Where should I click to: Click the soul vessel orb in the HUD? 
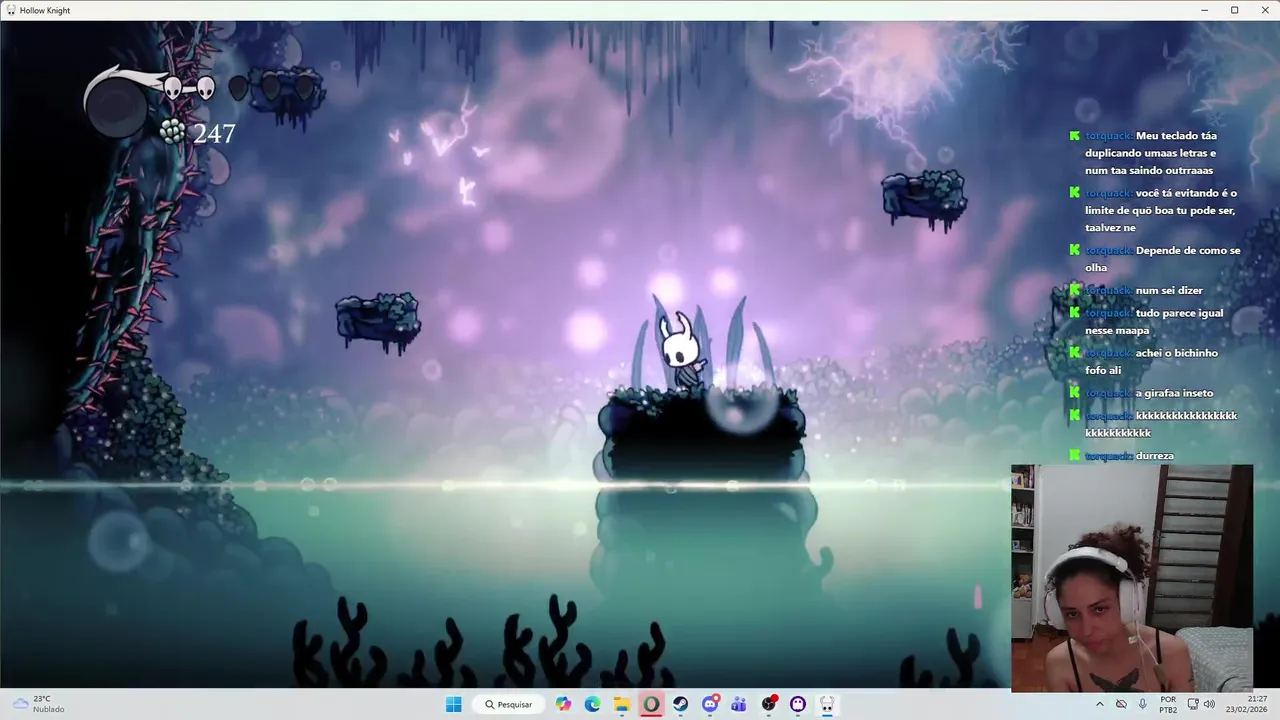point(117,105)
